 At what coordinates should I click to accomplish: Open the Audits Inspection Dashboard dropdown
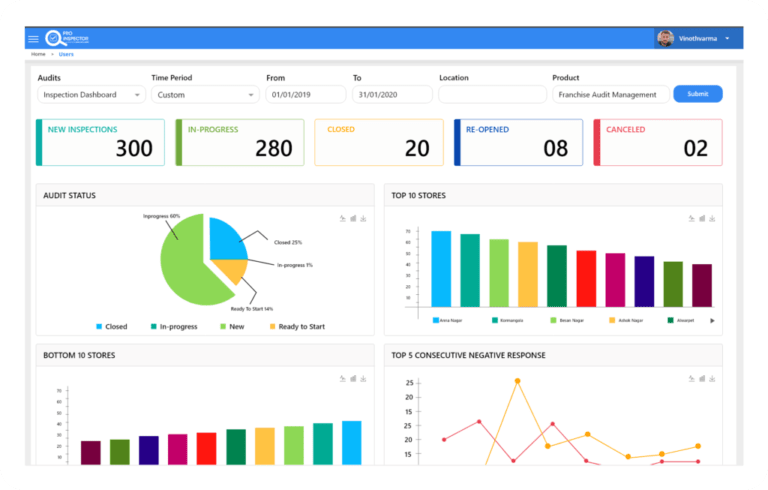click(x=92, y=95)
